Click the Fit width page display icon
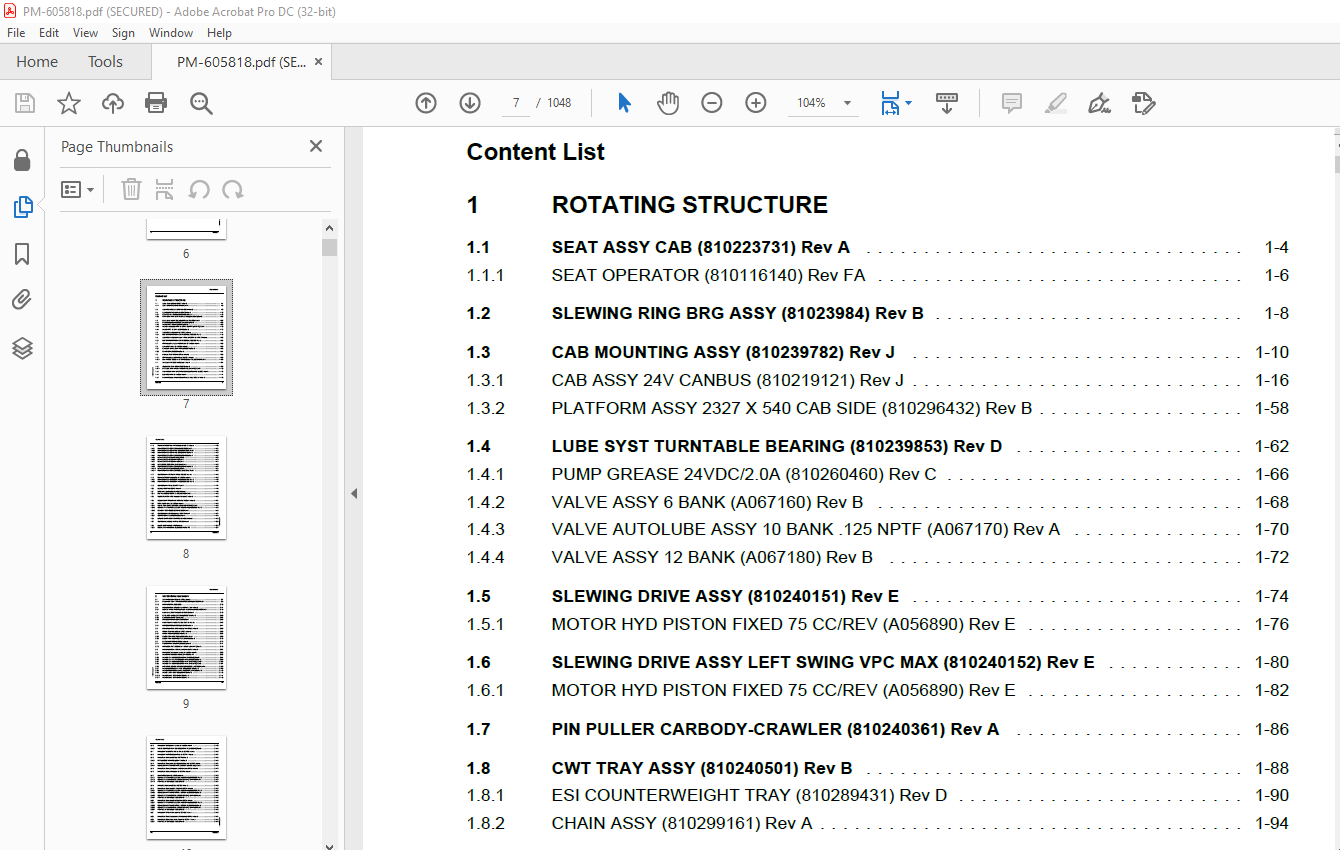The width and height of the screenshot is (1340, 850). 890,103
